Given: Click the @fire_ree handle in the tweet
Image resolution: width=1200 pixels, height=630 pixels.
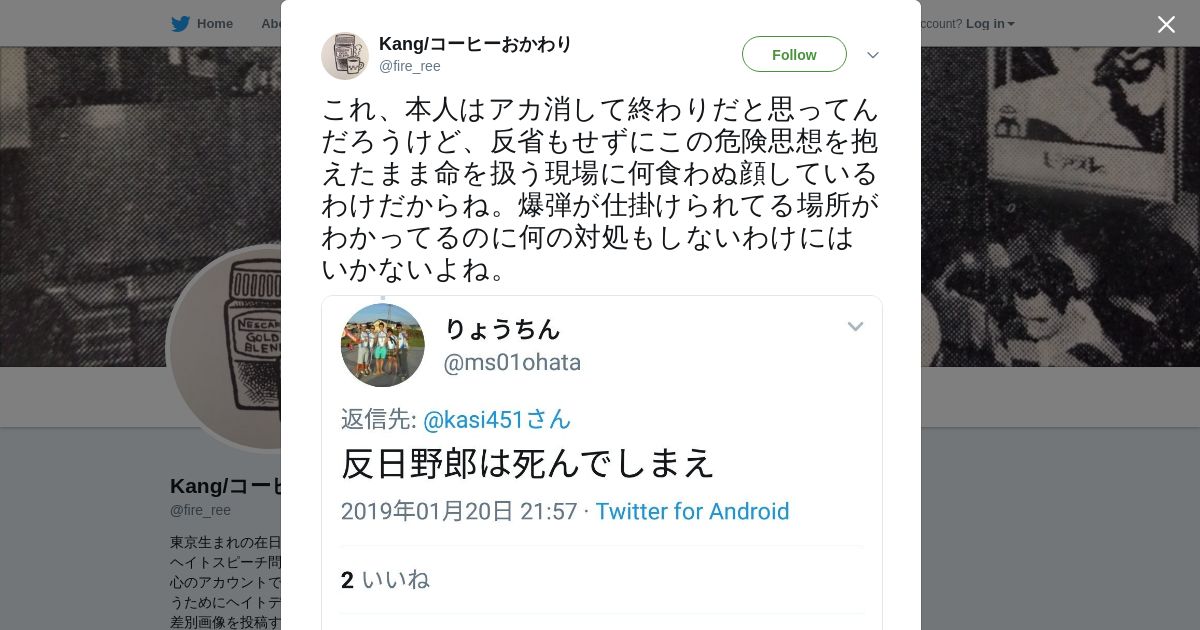Looking at the screenshot, I should [x=409, y=66].
